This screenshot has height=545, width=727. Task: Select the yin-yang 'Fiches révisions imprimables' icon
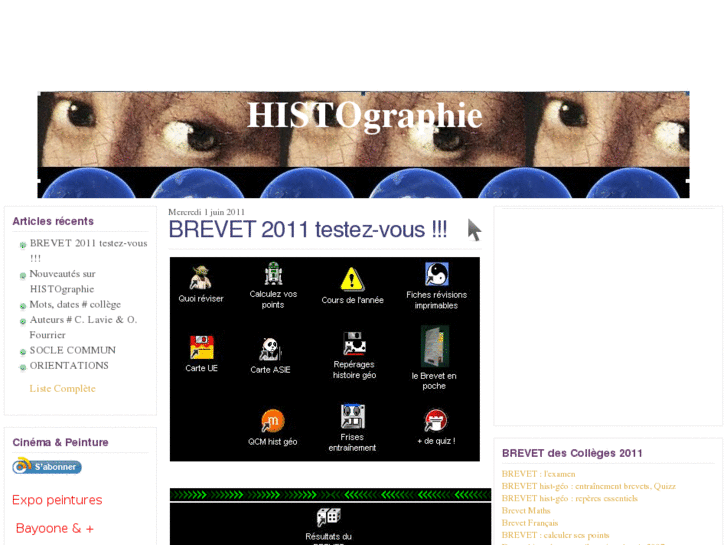point(436,274)
